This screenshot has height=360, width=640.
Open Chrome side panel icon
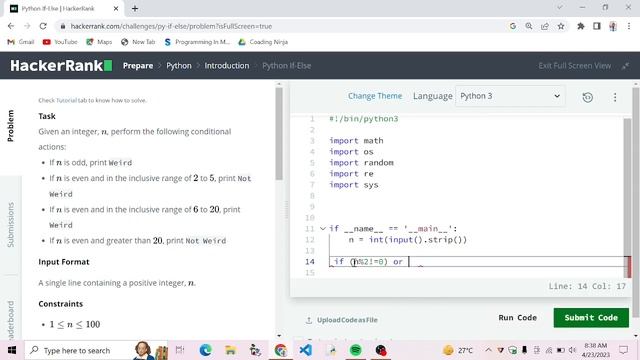(597, 26)
